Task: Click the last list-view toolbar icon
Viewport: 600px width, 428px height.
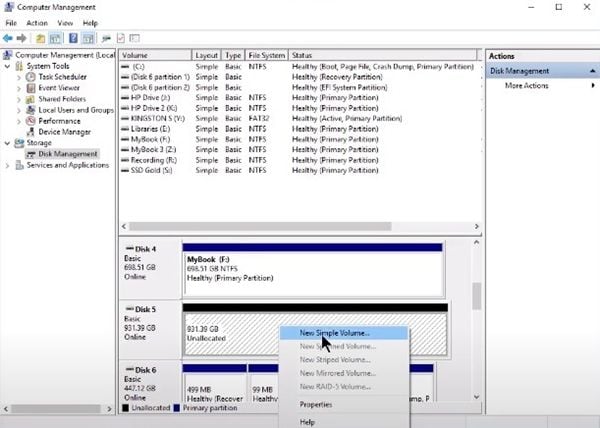Action: pyautogui.click(x=134, y=38)
